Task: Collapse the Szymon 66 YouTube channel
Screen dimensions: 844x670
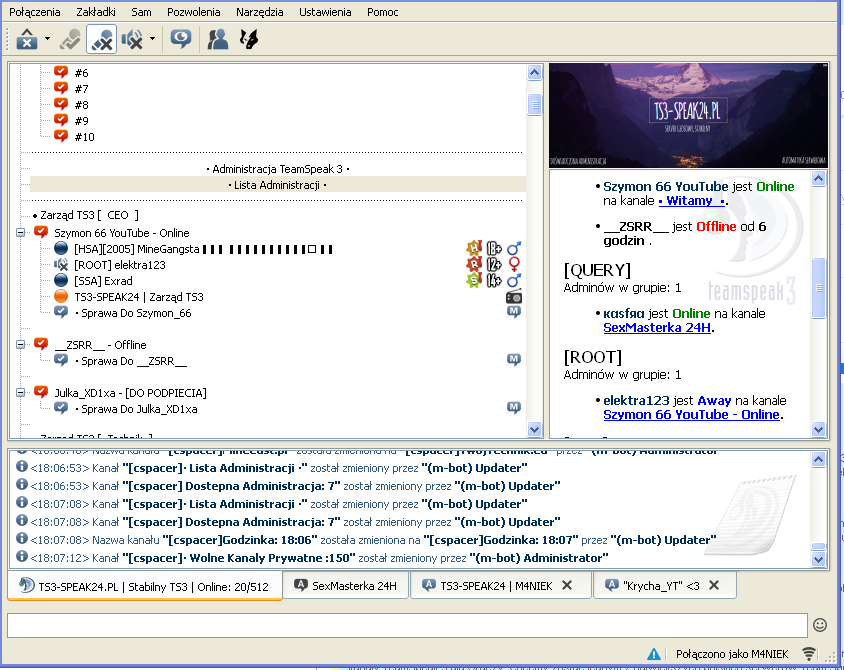Action: click(21, 232)
